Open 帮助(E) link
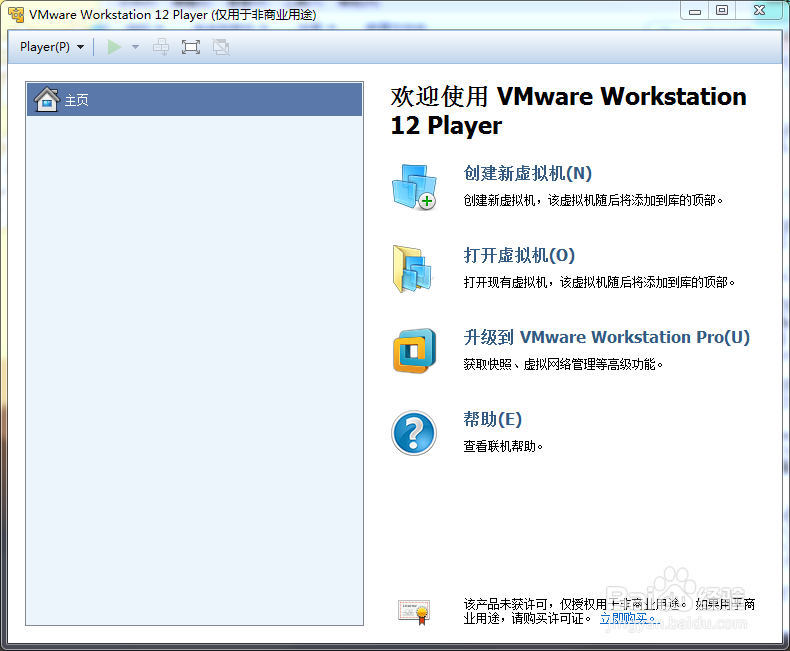The height and width of the screenshot is (651, 790). click(492, 419)
